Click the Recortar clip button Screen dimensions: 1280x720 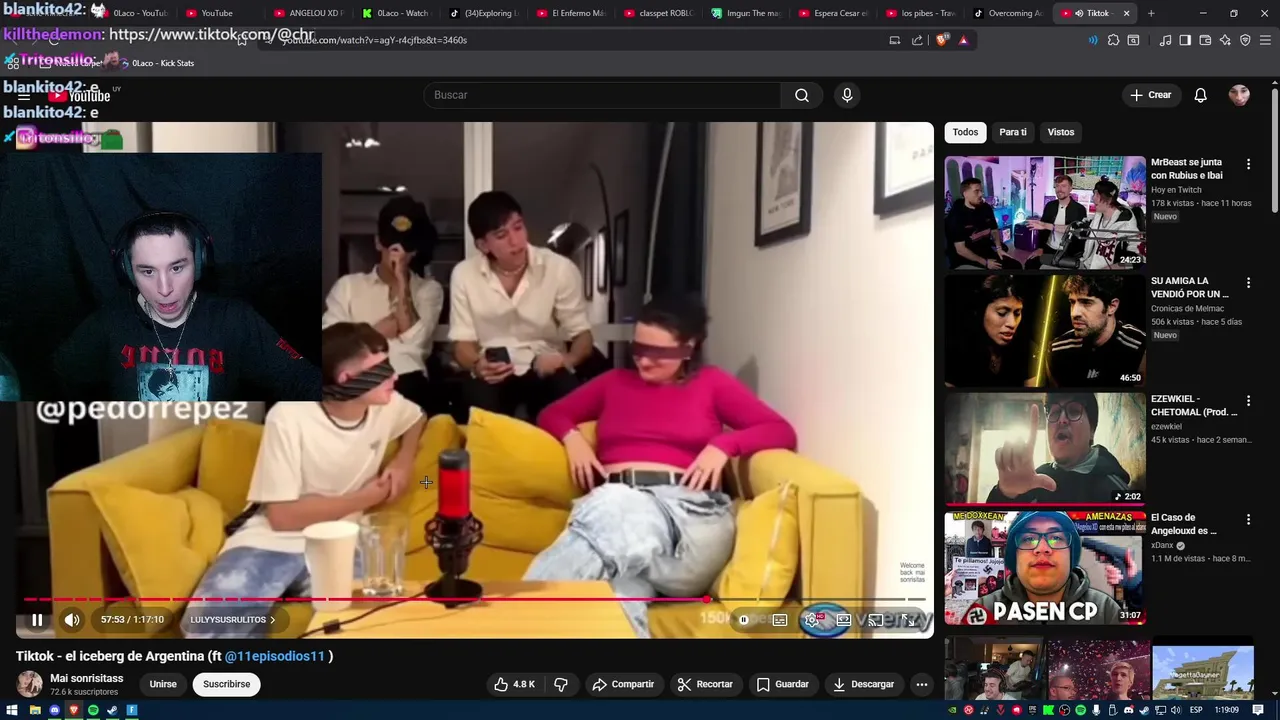coord(705,684)
